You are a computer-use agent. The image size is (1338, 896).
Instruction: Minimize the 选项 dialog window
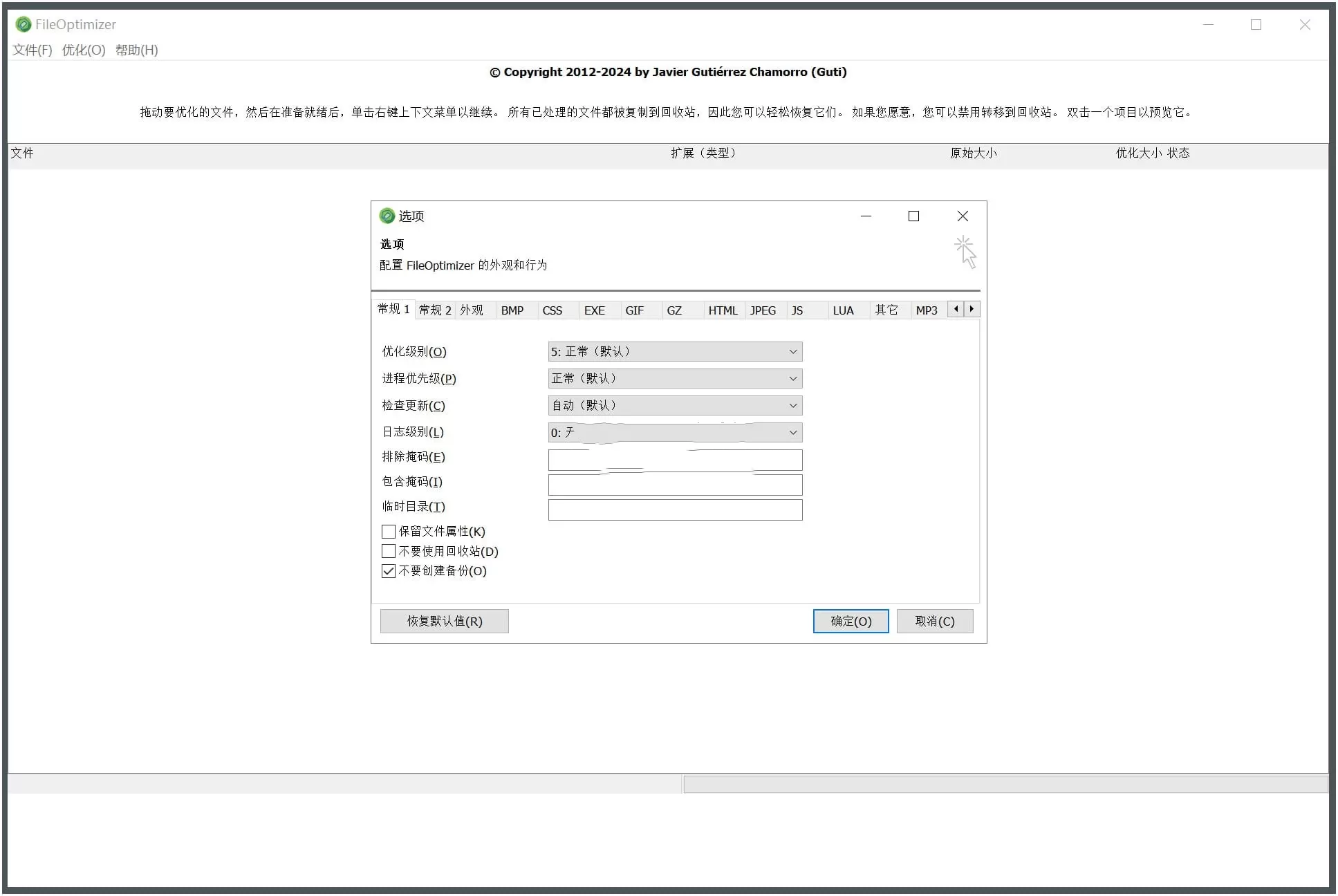coord(866,216)
